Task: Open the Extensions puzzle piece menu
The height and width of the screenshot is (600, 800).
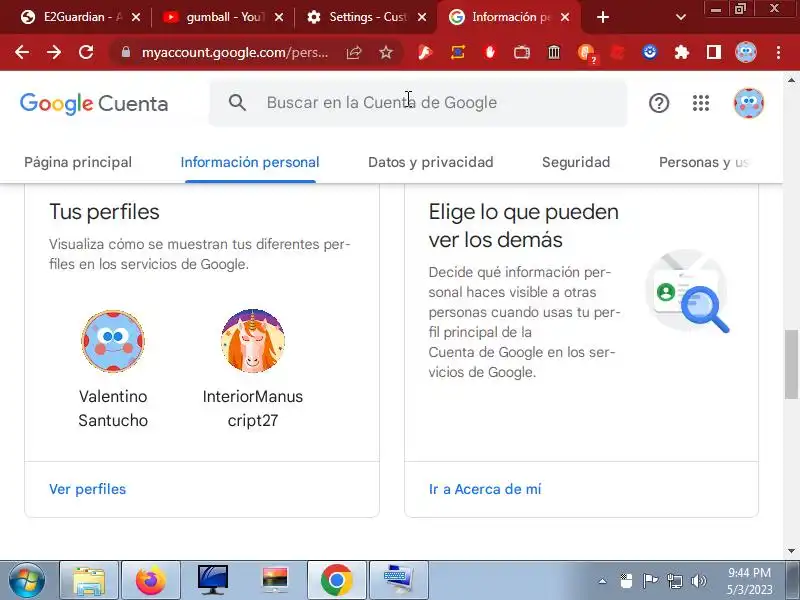Action: pyautogui.click(x=682, y=52)
